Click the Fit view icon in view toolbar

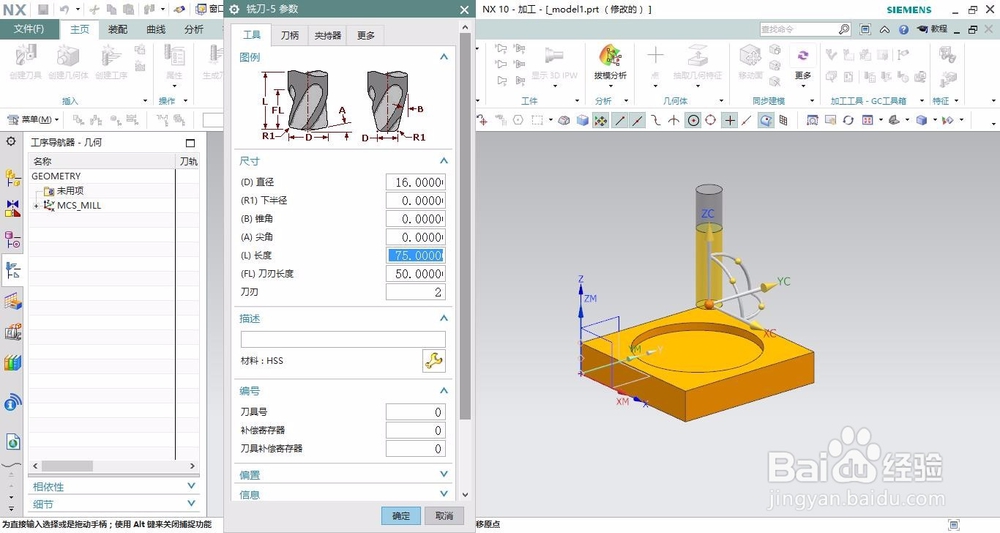click(812, 120)
